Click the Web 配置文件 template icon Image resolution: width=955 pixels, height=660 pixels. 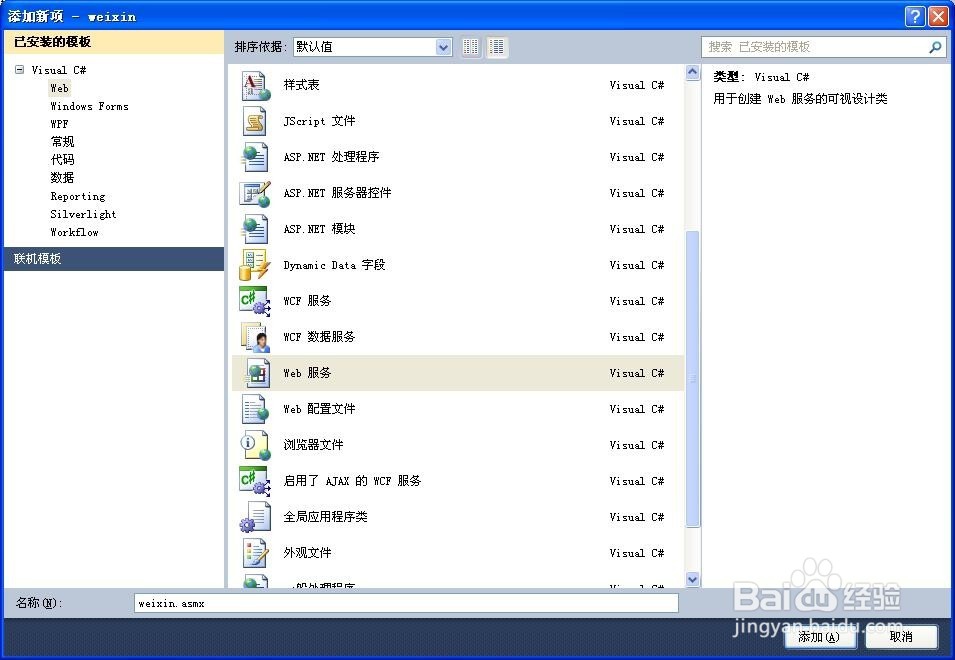pyautogui.click(x=256, y=409)
